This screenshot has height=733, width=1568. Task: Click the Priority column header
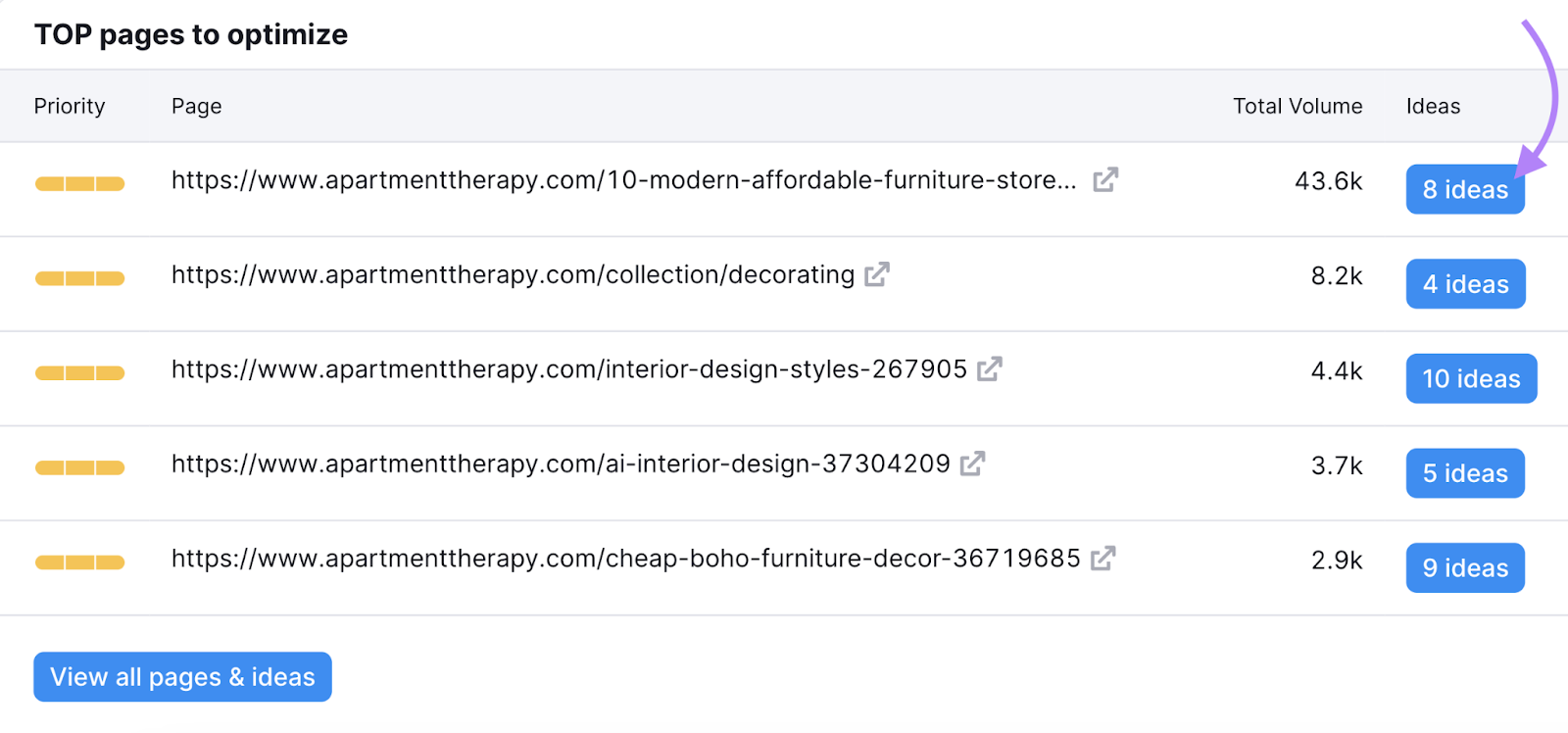70,107
